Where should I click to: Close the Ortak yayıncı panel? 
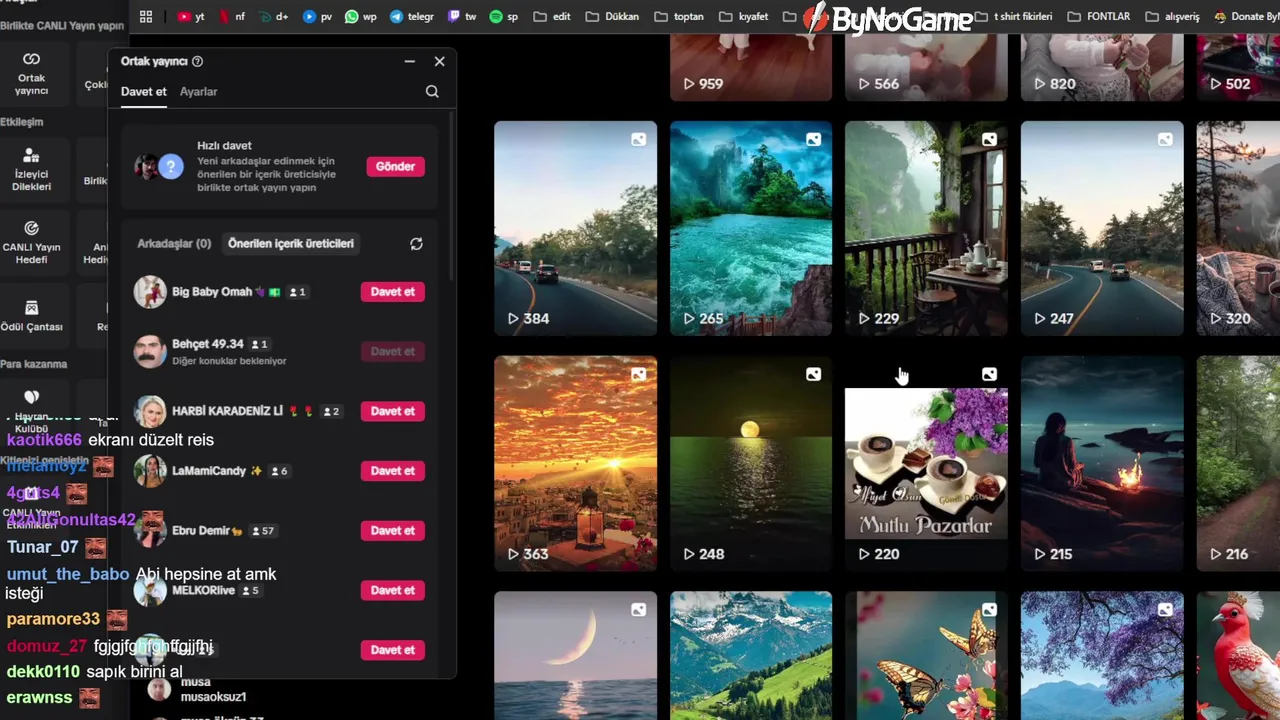pyautogui.click(x=439, y=61)
